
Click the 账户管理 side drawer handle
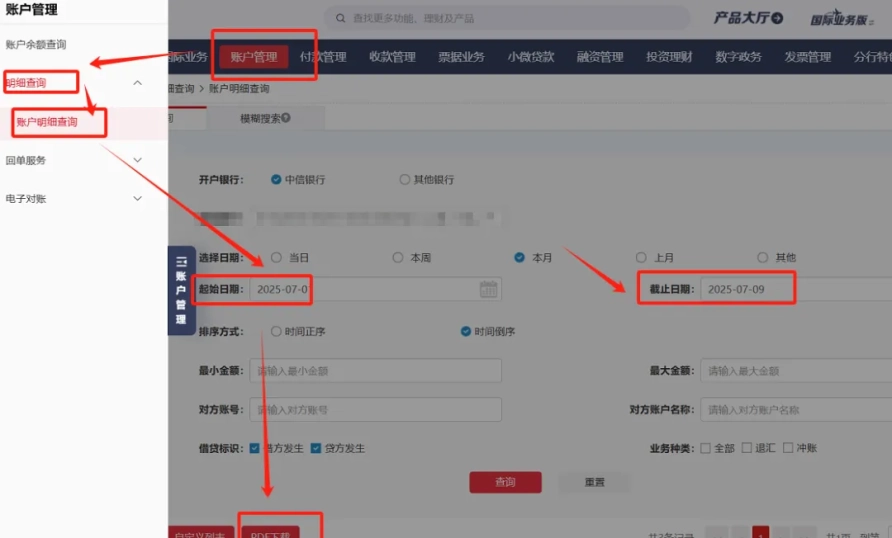[181, 290]
